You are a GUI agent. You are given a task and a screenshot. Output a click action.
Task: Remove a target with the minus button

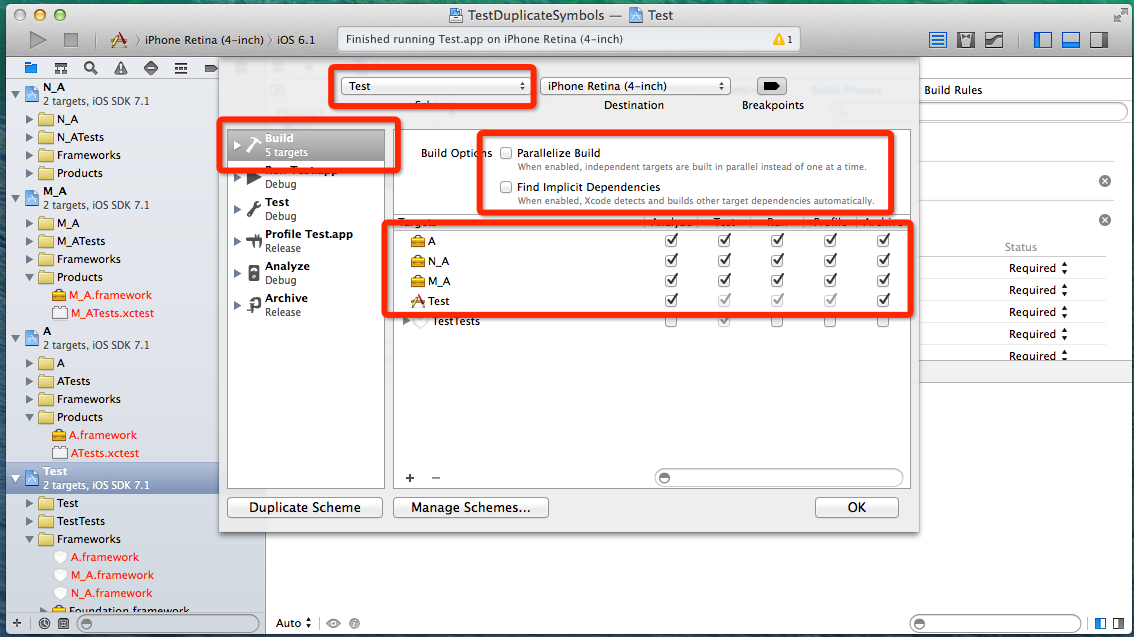click(435, 478)
